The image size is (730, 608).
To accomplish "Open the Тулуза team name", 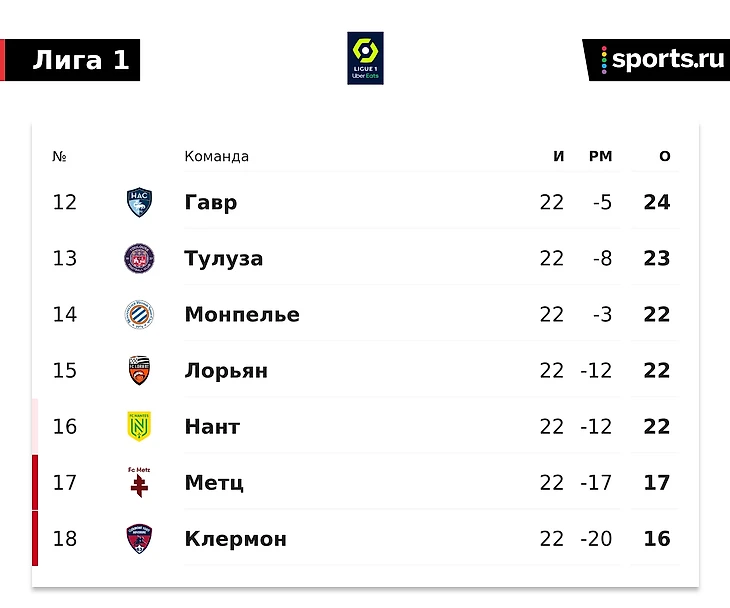I will click(223, 258).
